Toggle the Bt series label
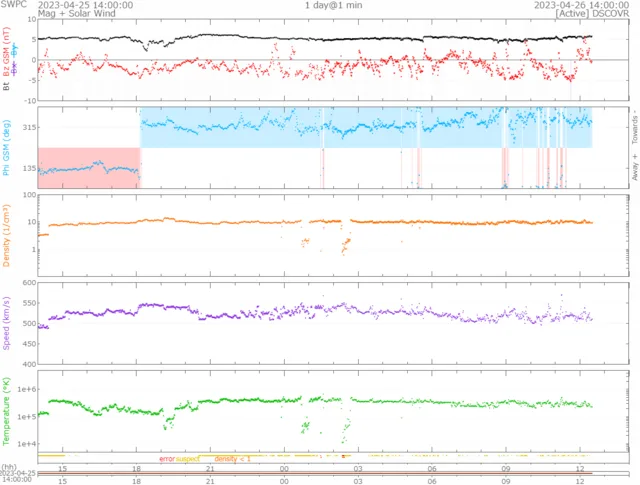This screenshot has width=640, height=485. (x=6, y=87)
